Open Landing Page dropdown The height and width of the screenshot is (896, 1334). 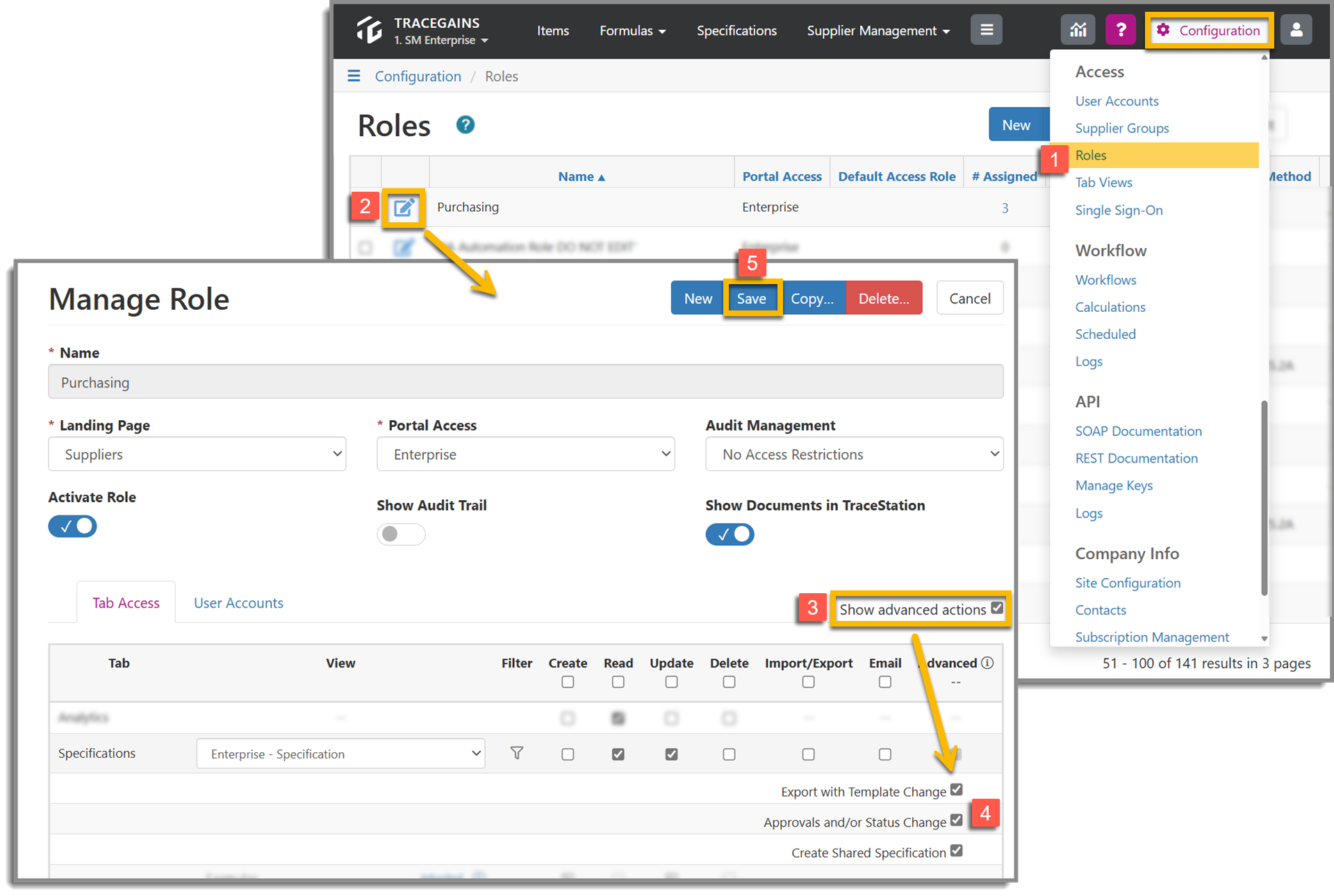197,454
